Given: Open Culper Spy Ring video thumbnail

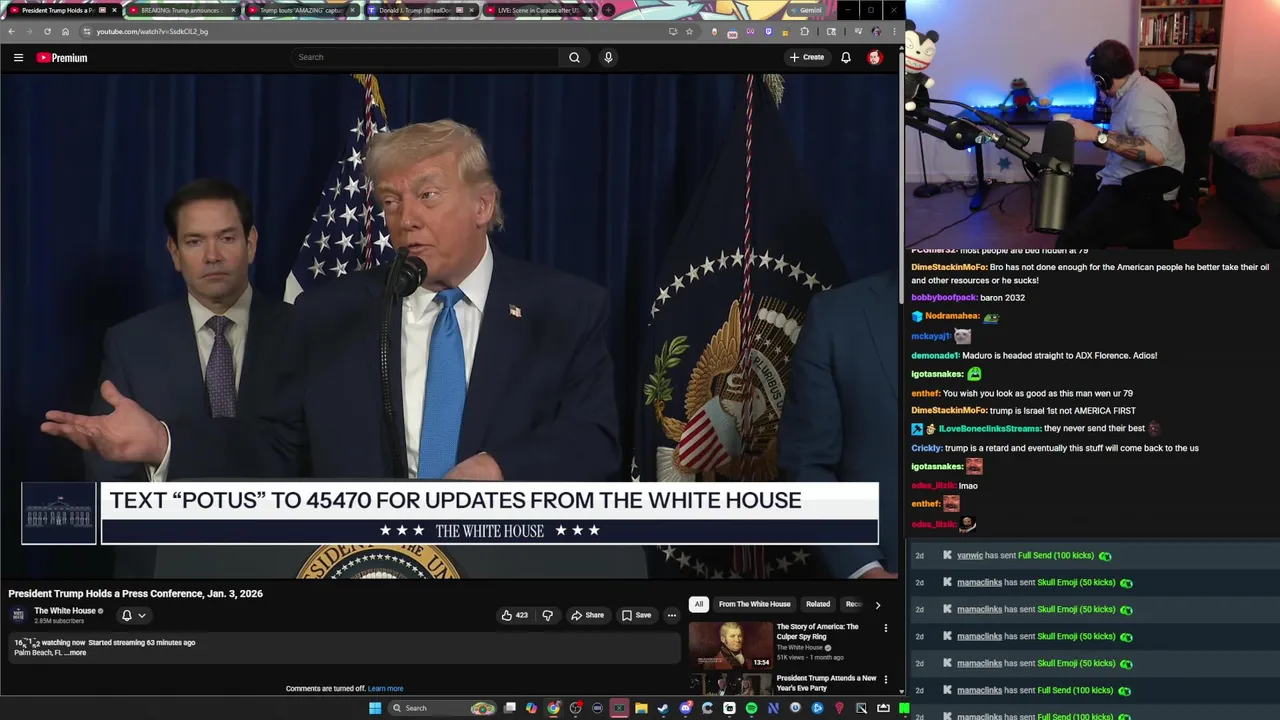Looking at the screenshot, I should click(730, 645).
